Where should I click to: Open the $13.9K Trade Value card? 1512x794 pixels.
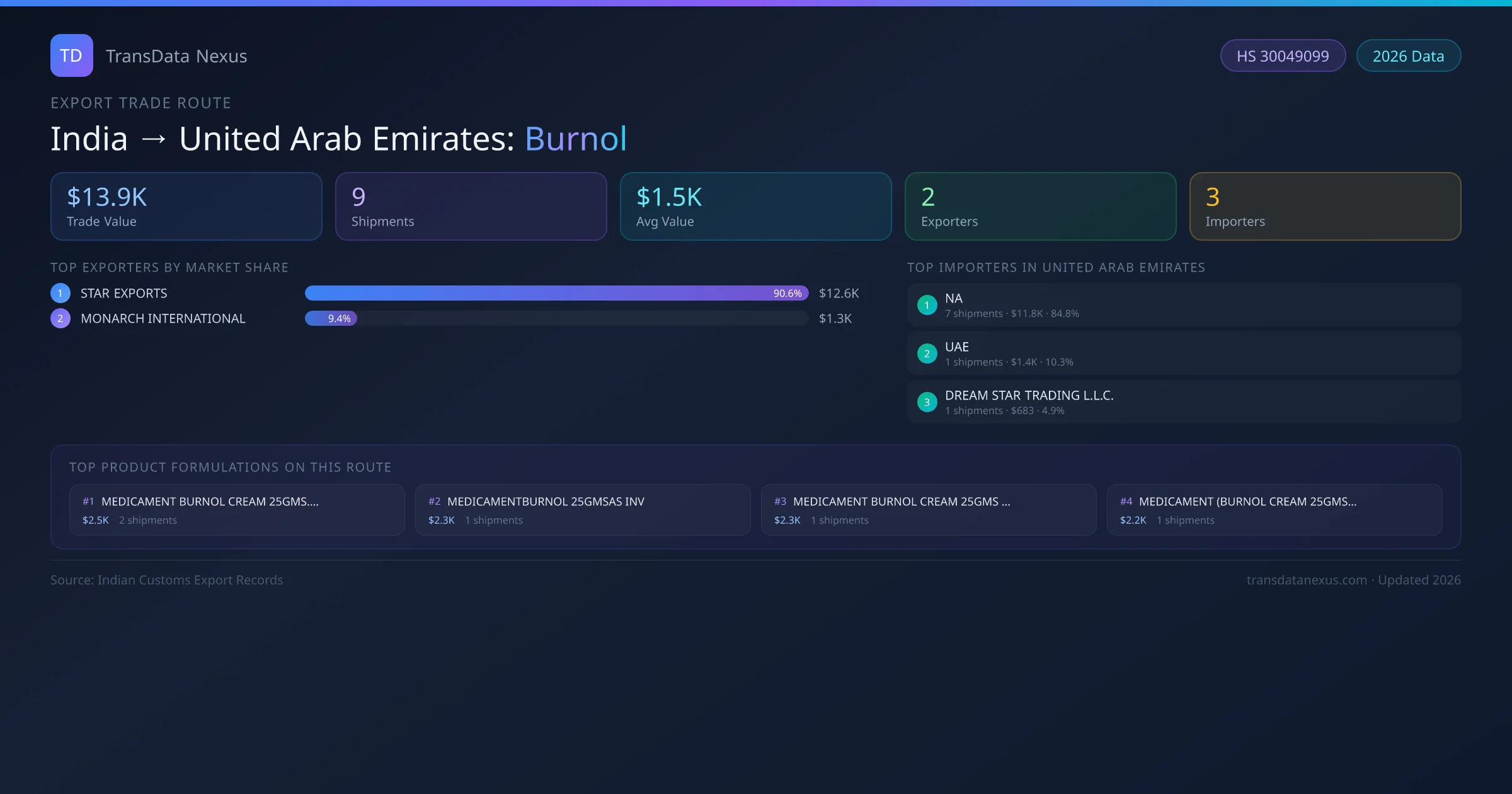click(186, 207)
